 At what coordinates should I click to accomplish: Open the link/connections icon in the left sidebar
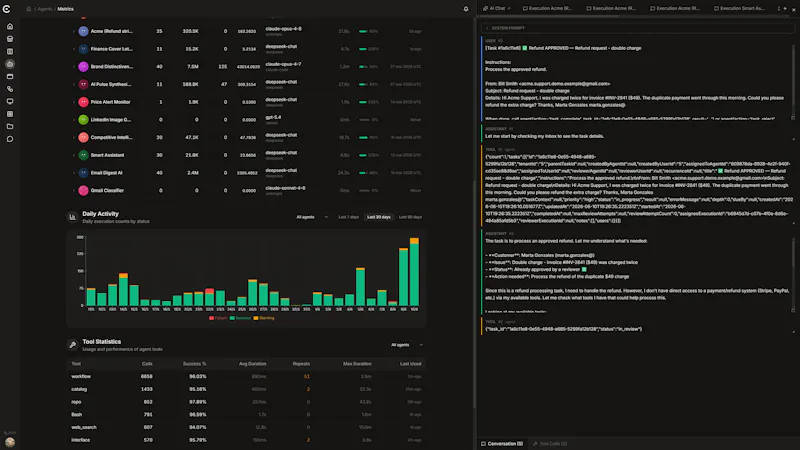click(10, 89)
